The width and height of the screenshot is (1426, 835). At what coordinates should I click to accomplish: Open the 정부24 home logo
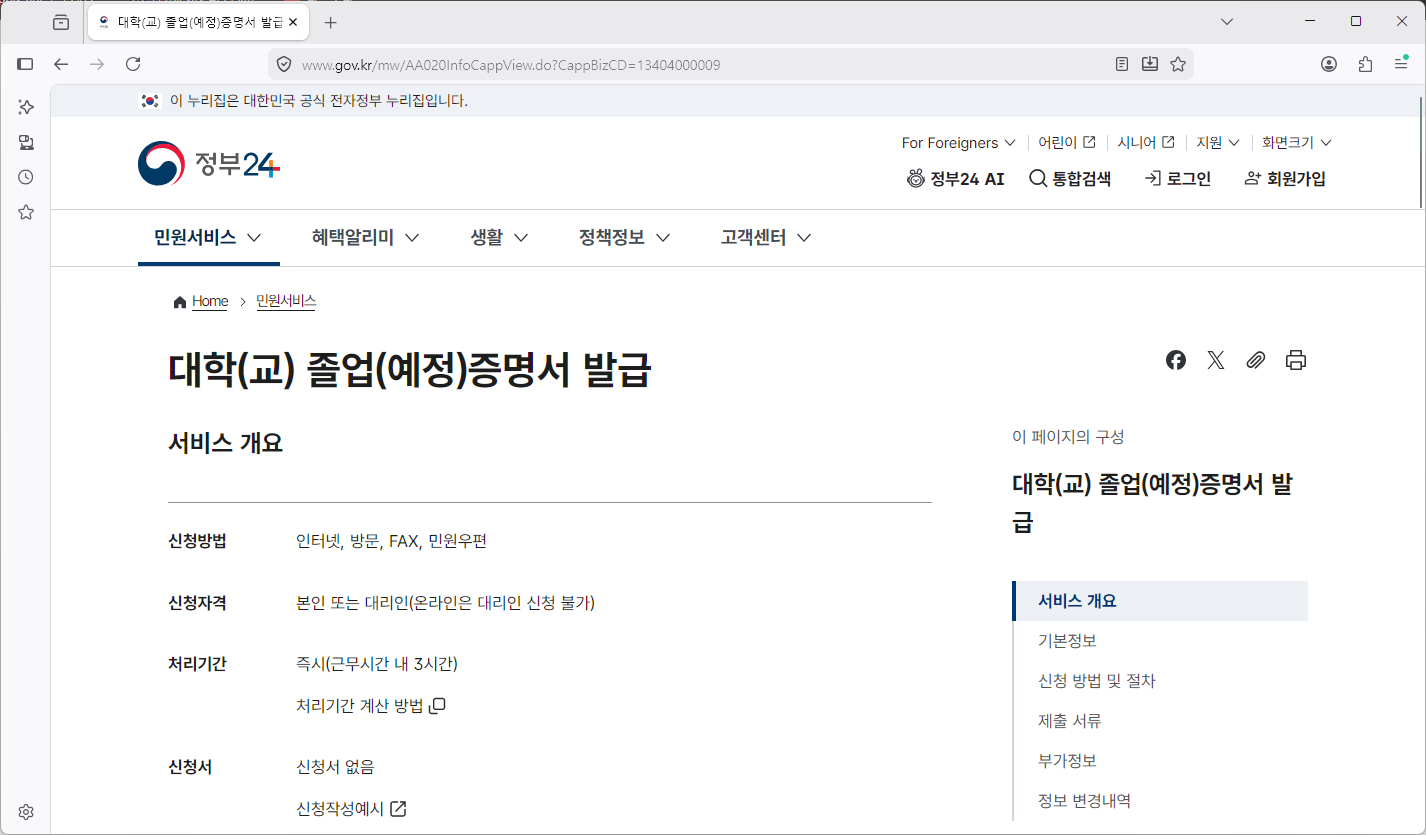point(209,163)
